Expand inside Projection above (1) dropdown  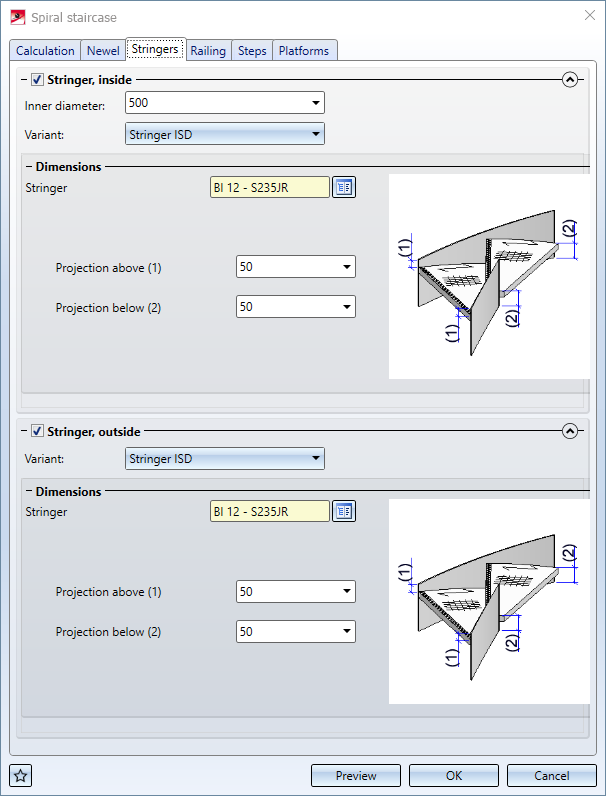[347, 267]
